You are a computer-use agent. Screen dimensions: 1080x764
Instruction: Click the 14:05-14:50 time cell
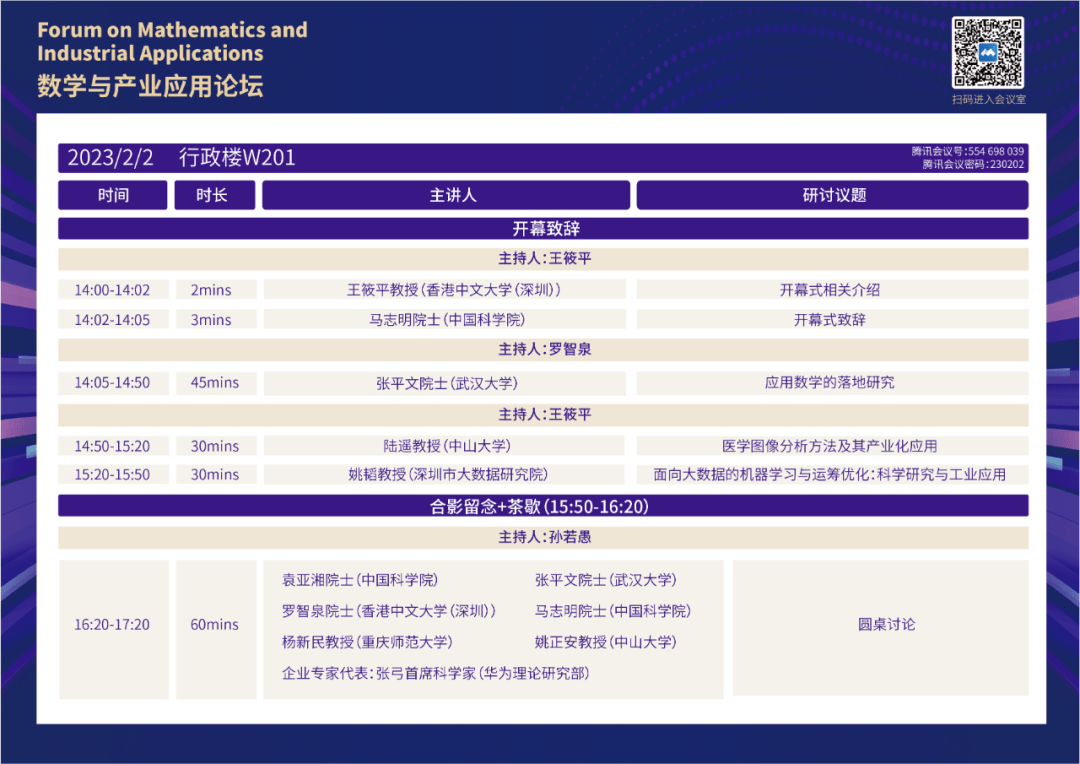(x=113, y=383)
